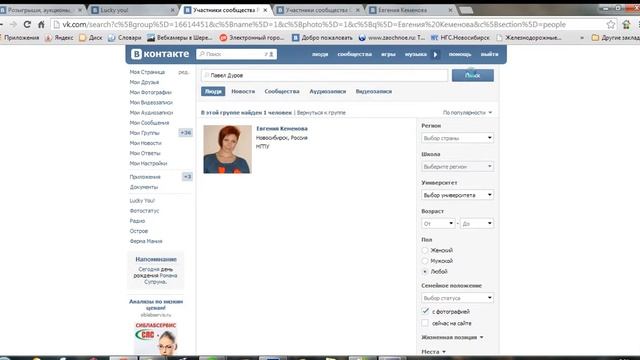
Task: Open the Приложения bookmark shortcut
Action: pos(20,38)
